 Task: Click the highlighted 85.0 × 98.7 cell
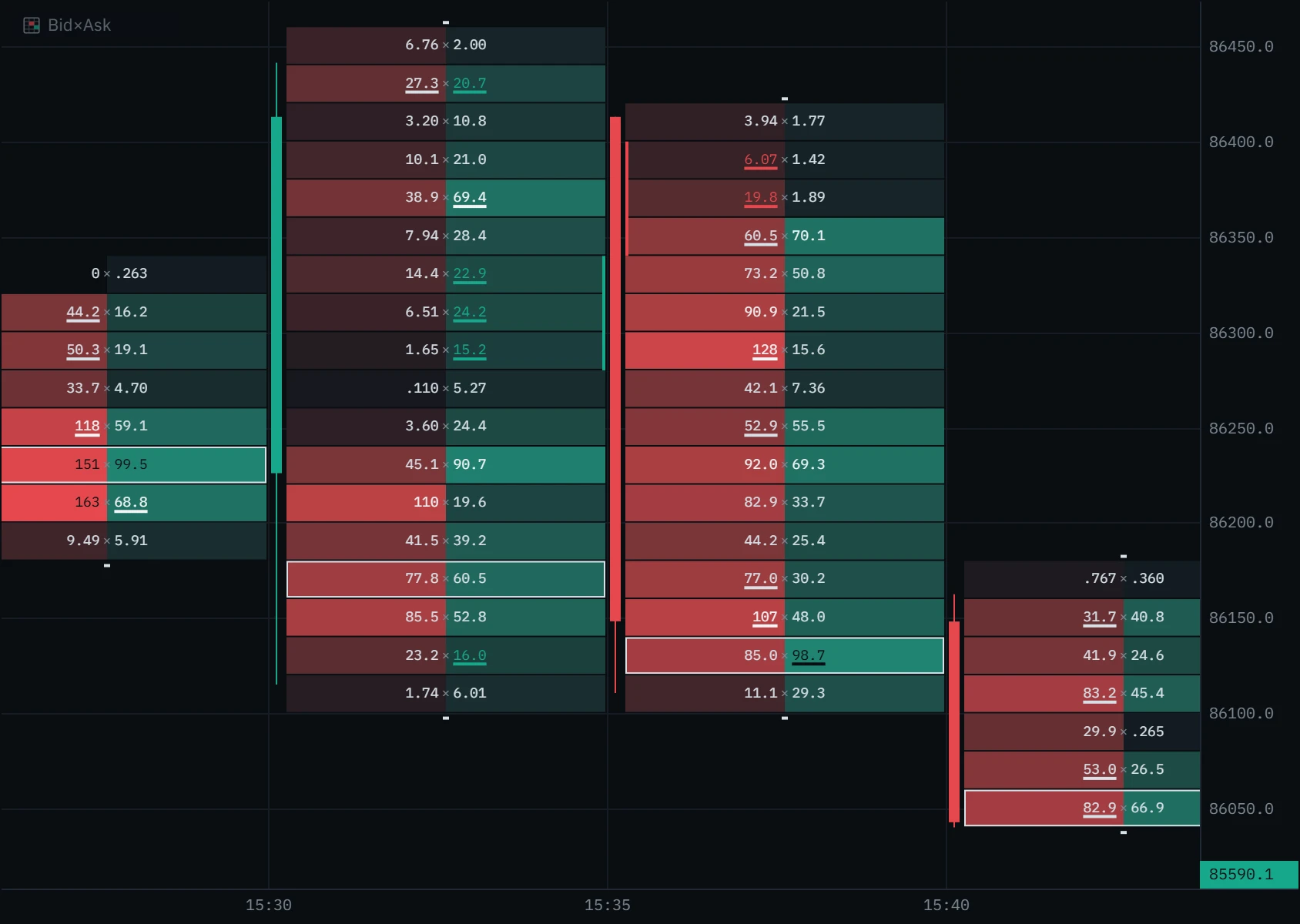(785, 656)
